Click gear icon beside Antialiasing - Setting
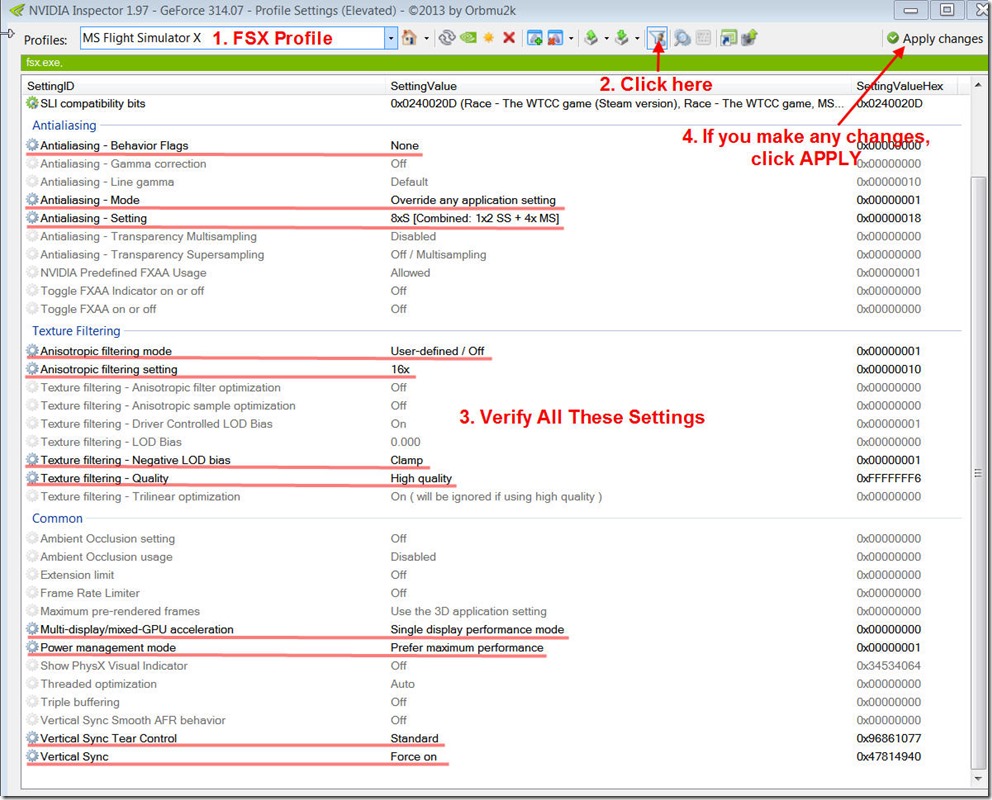 (32, 218)
